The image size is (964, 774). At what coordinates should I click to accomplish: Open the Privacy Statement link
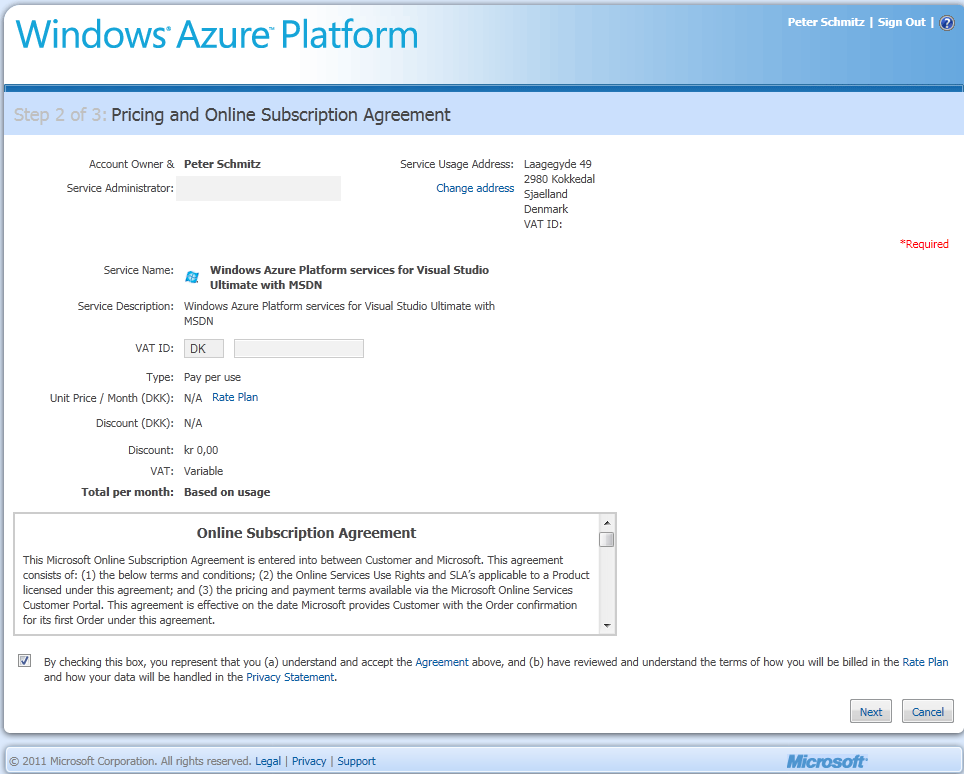click(290, 677)
